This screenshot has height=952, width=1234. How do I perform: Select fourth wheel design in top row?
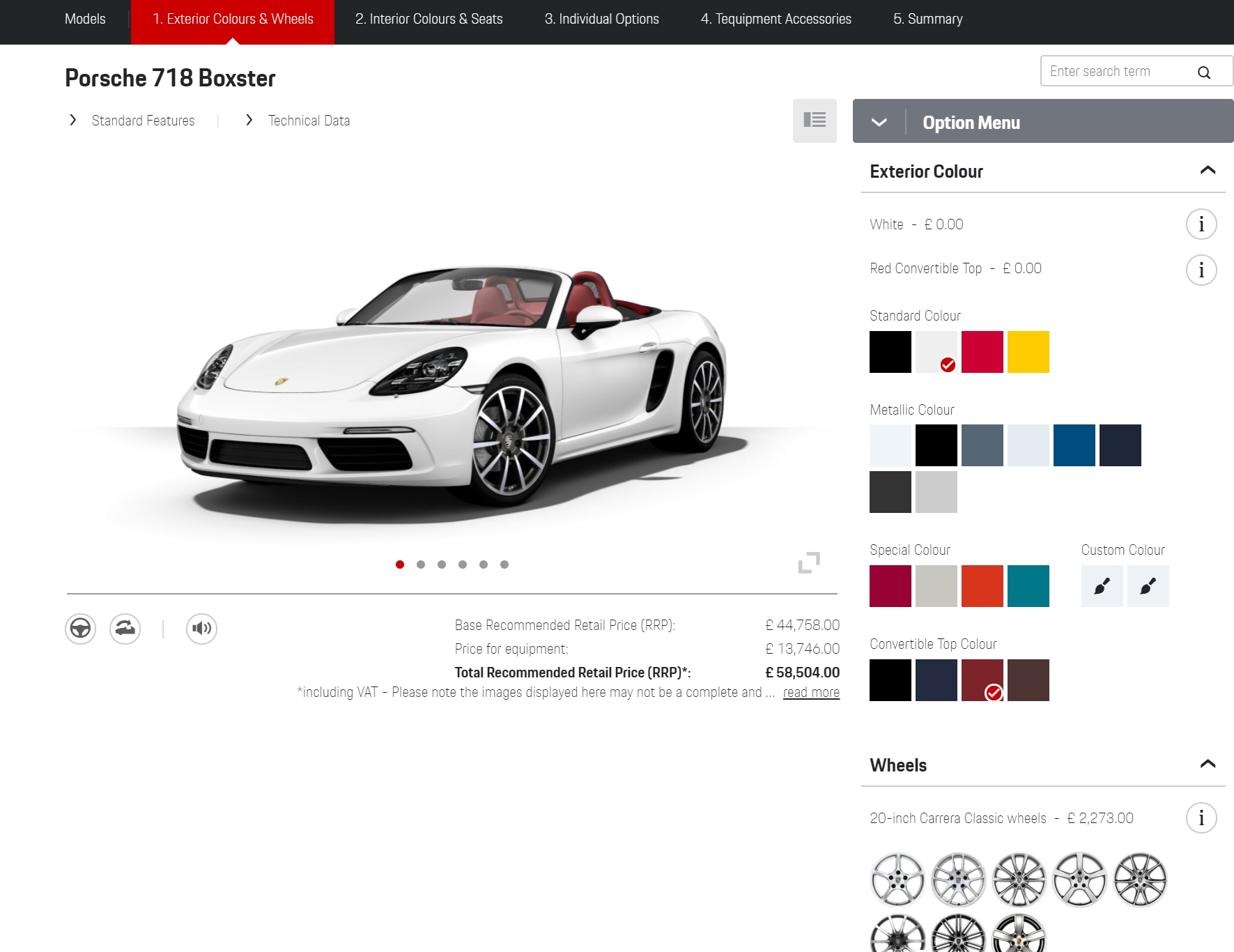1080,880
